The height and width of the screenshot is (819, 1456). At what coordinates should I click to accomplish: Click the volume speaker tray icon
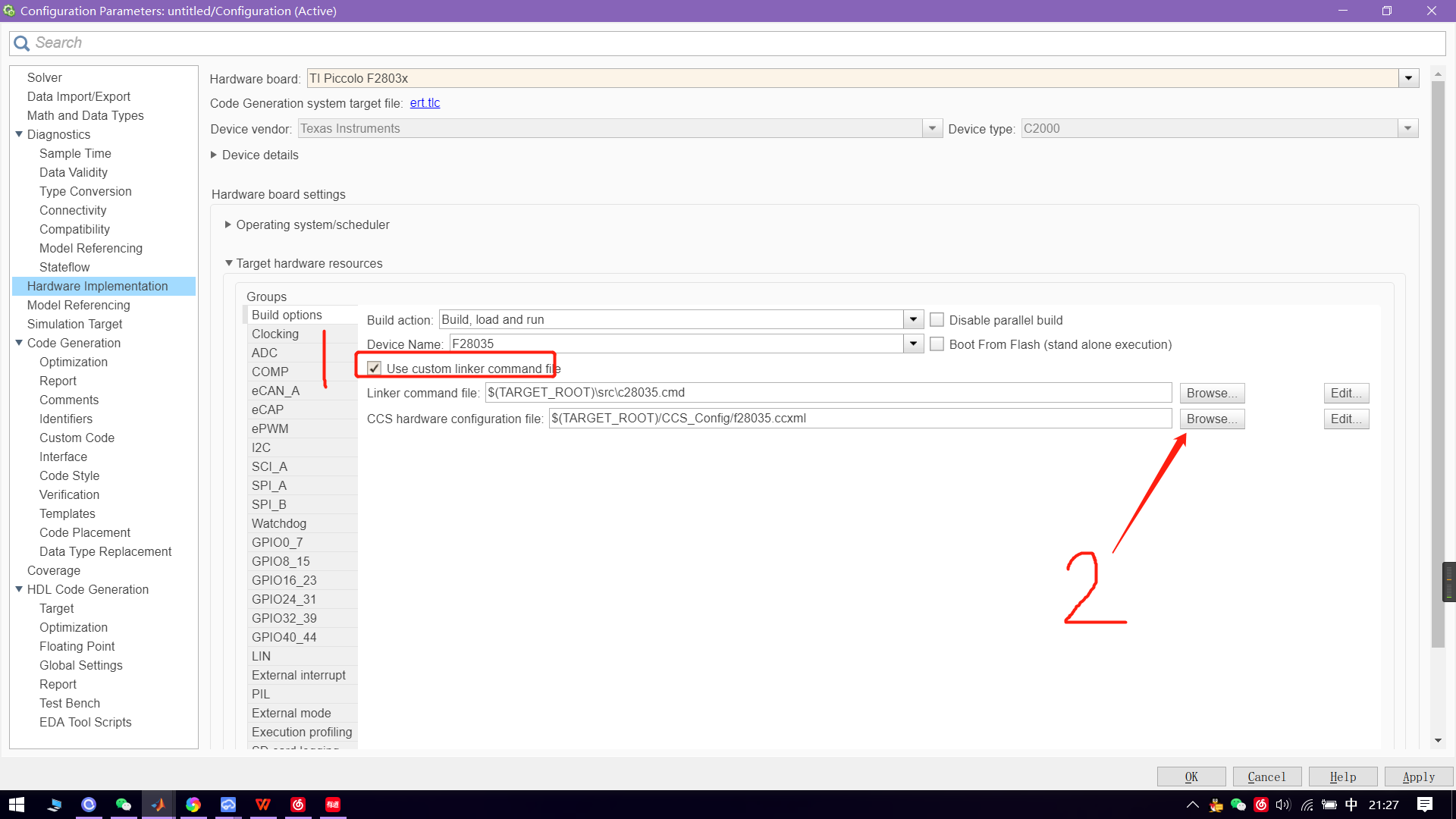click(1282, 805)
